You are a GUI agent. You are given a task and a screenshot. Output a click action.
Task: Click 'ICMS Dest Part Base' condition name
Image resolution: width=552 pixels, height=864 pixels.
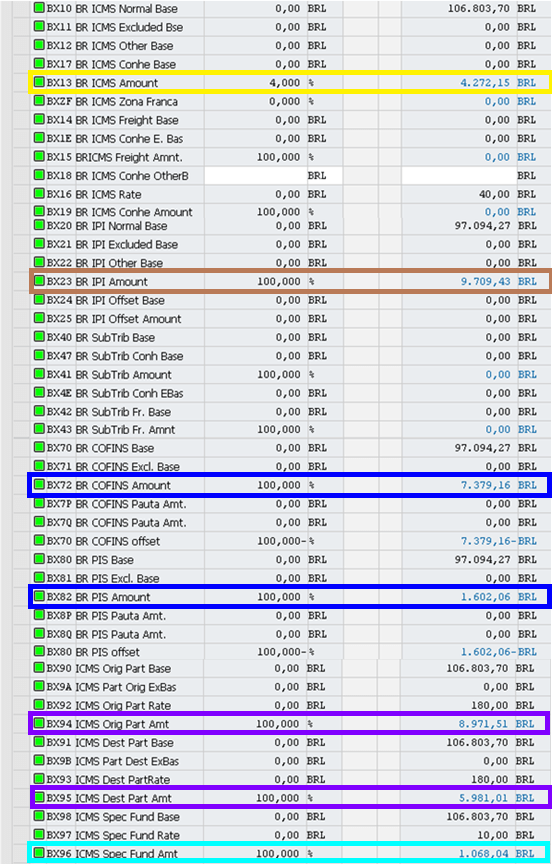pyautogui.click(x=125, y=743)
